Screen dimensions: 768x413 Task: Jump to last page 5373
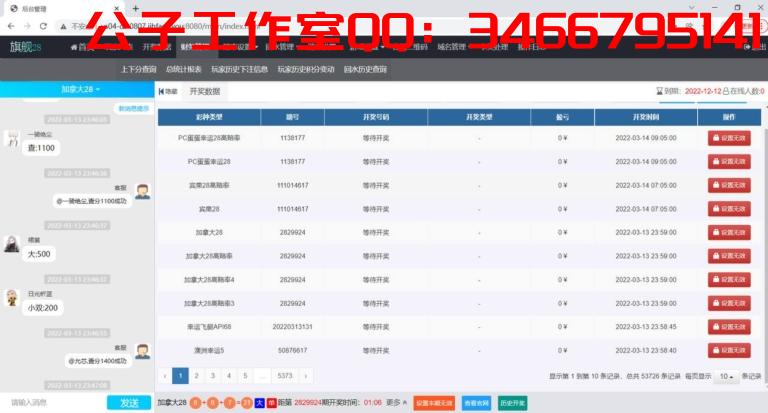click(285, 376)
